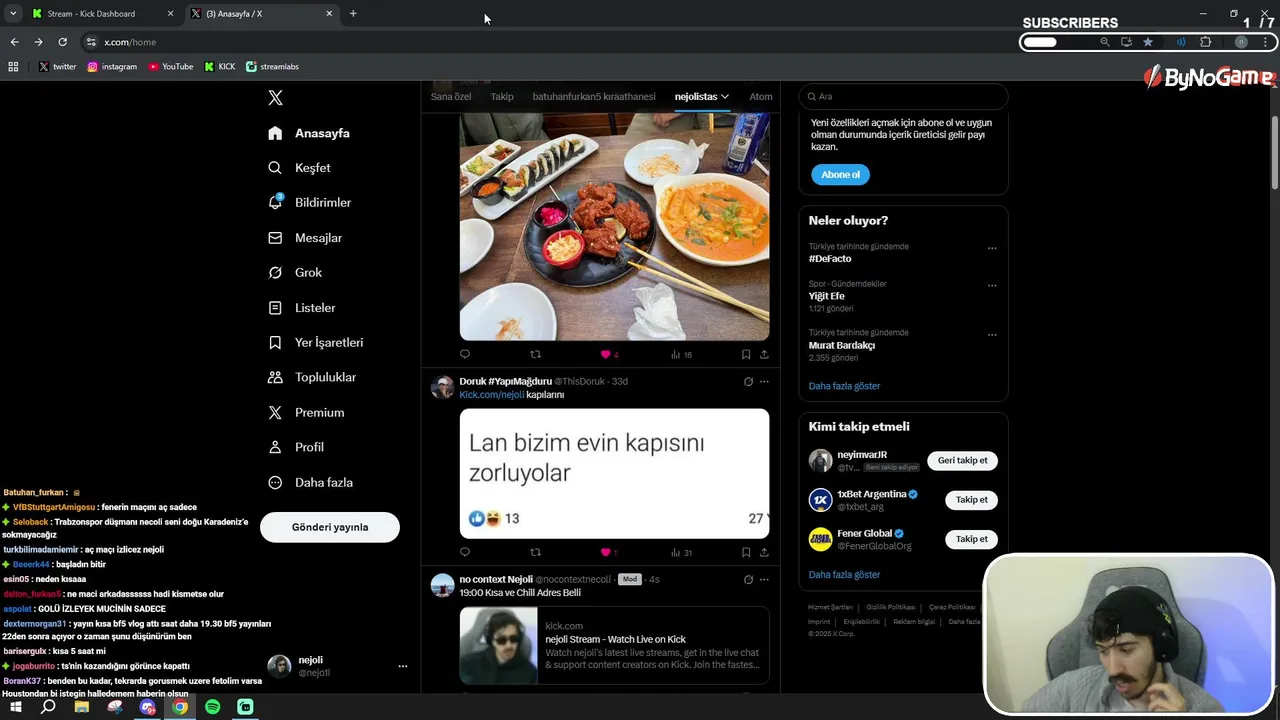Open File Explorer from taskbar

(81, 707)
